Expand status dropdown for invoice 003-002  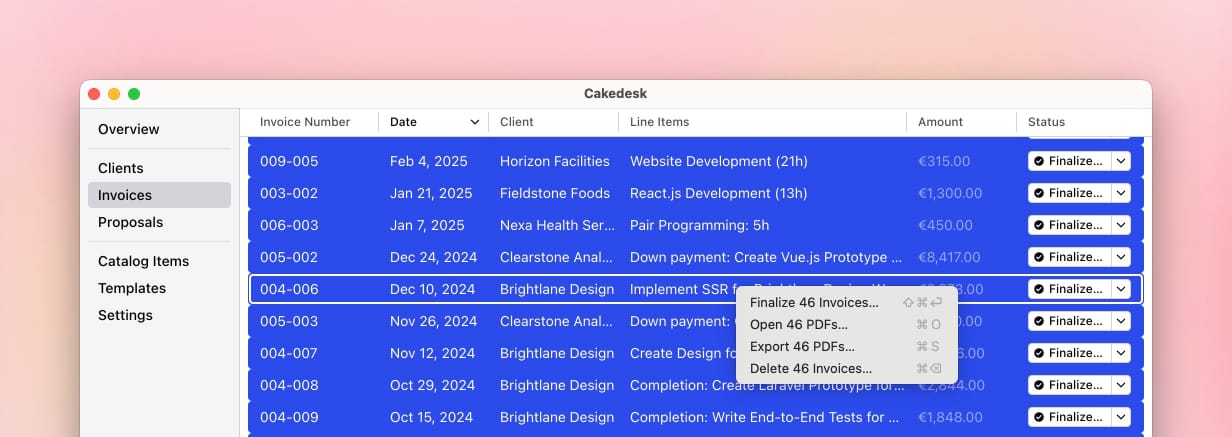tap(1121, 193)
